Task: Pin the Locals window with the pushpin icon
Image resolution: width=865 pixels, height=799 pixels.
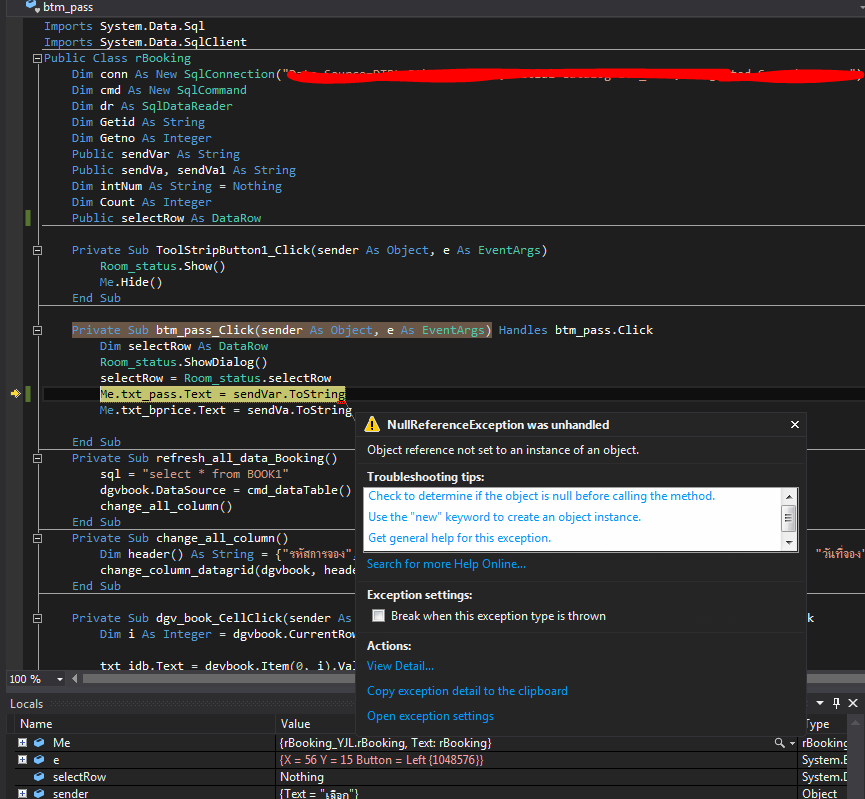Action: (x=836, y=703)
